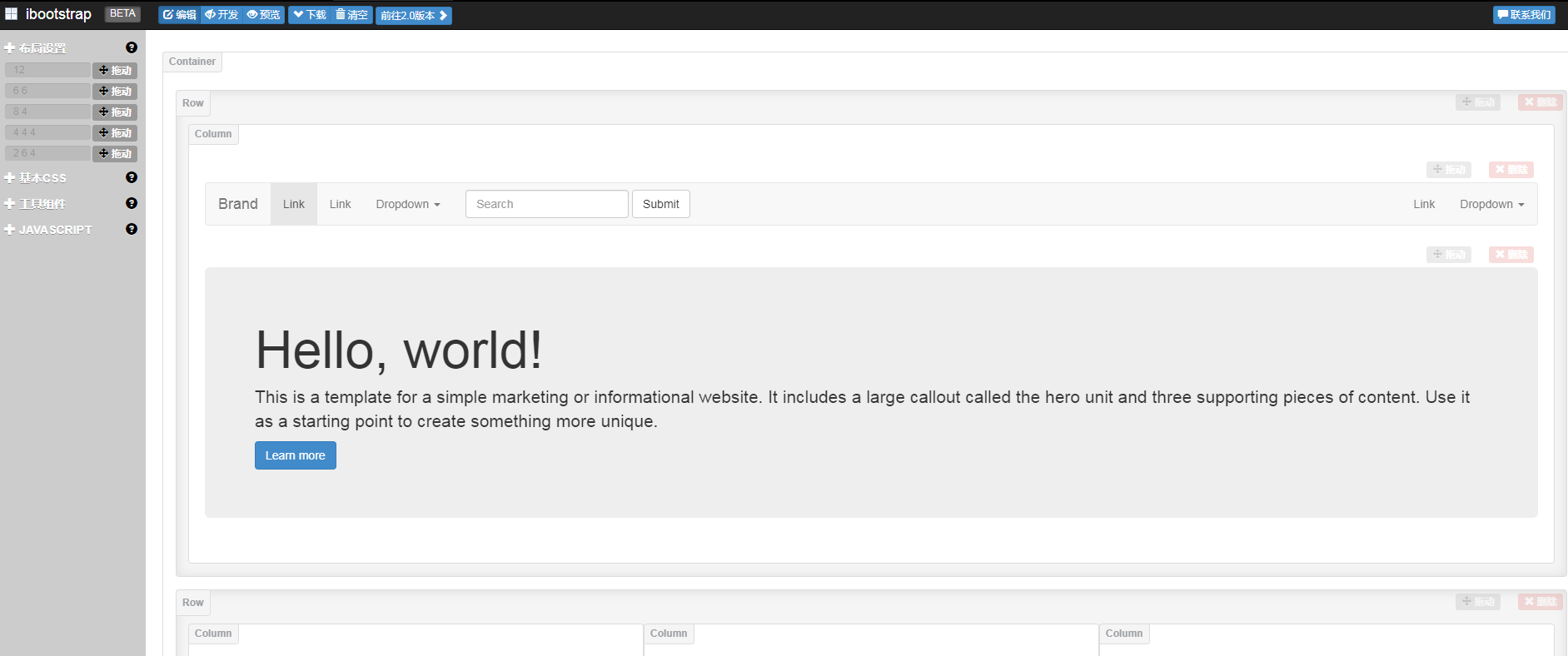Select the active Link tab in navbar
Image resolution: width=1568 pixels, height=656 pixels.
[x=293, y=204]
